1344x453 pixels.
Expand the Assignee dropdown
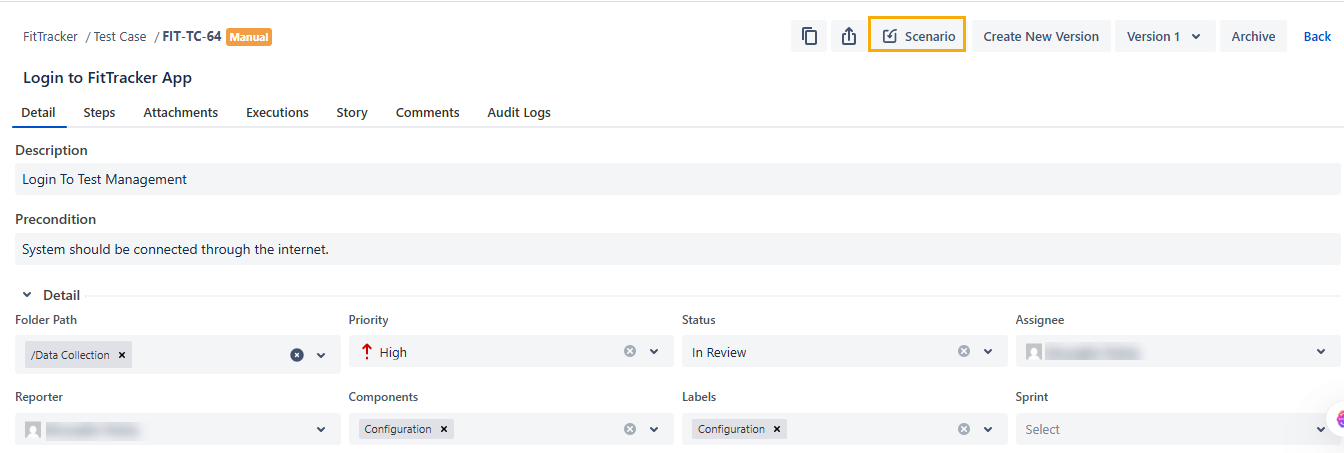pos(1321,352)
